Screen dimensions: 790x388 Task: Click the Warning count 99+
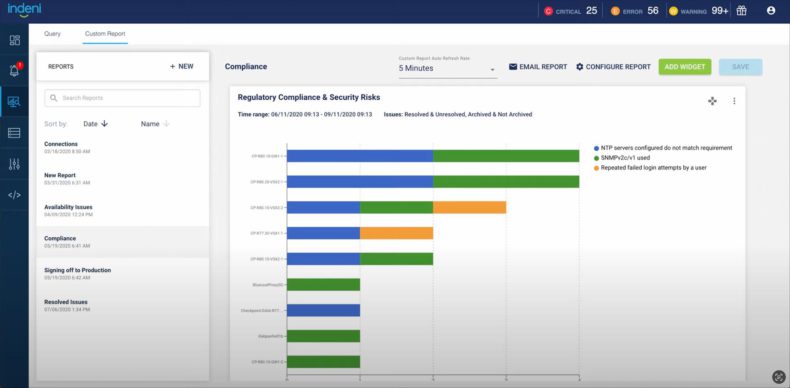pyautogui.click(x=720, y=11)
